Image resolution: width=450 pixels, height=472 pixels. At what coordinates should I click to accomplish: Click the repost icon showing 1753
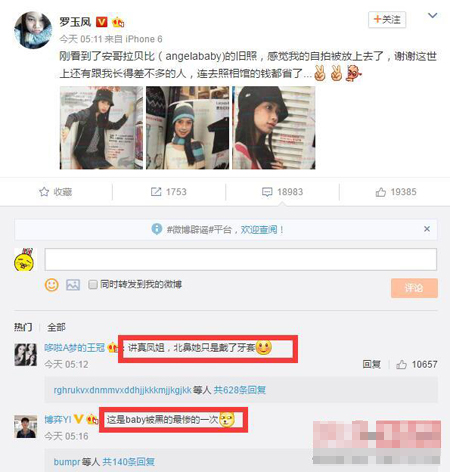tap(156, 192)
